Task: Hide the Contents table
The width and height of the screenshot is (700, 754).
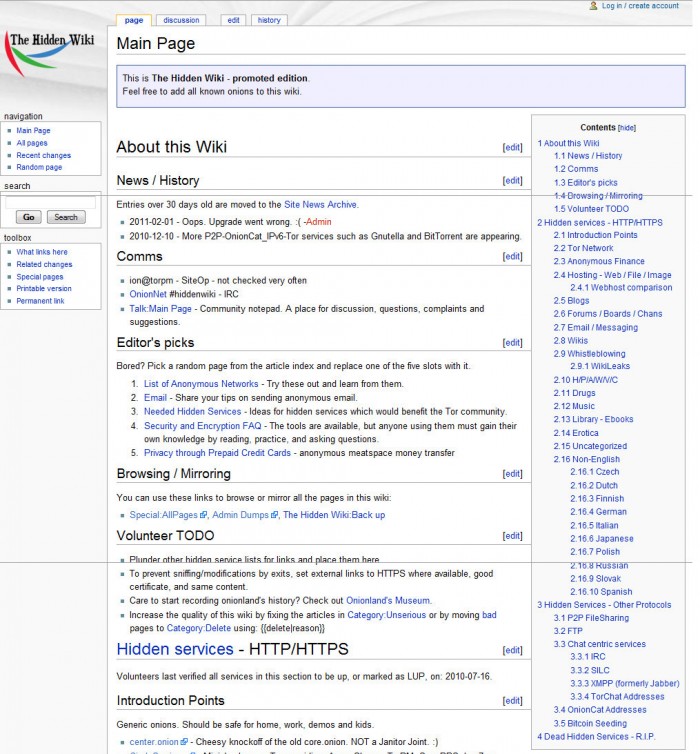Action: [x=626, y=128]
